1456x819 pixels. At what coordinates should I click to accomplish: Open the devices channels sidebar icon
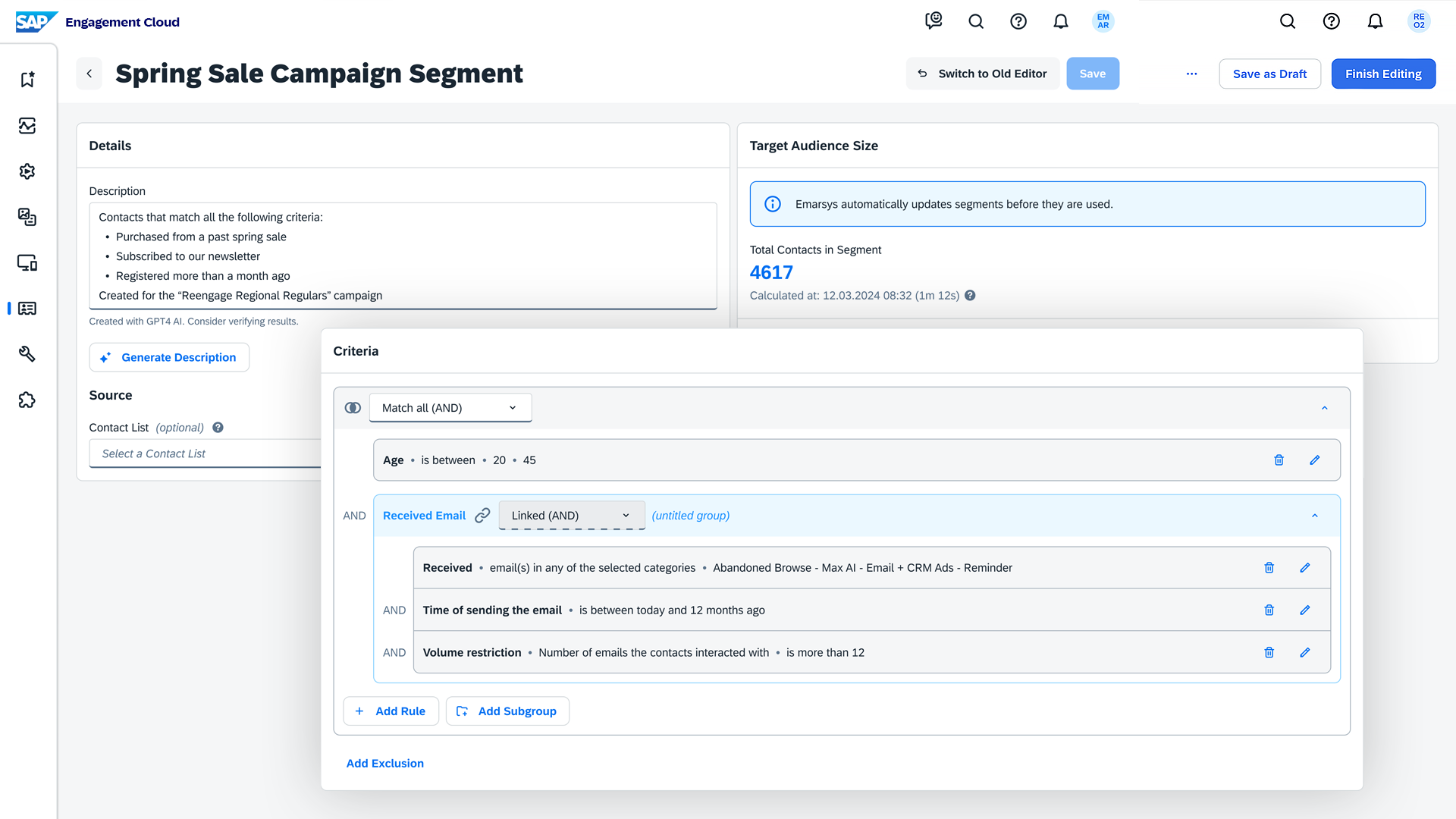[27, 263]
